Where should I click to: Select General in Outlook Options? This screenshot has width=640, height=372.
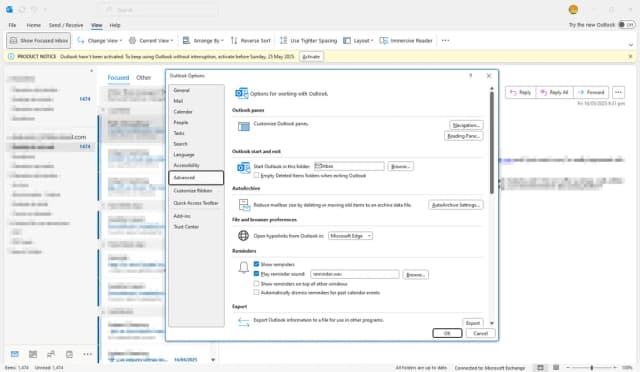[196, 90]
